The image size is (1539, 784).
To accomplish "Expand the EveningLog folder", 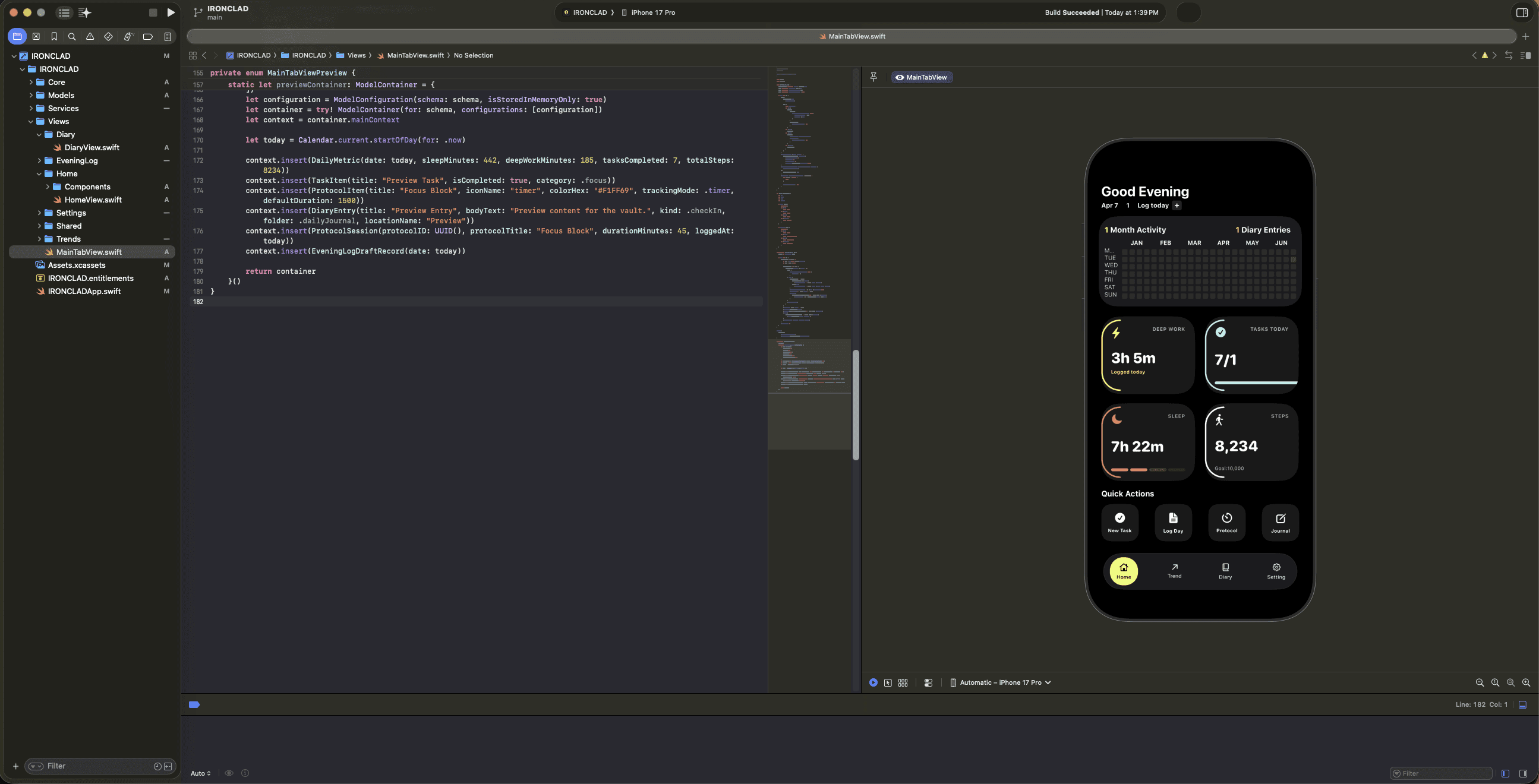I will point(39,160).
